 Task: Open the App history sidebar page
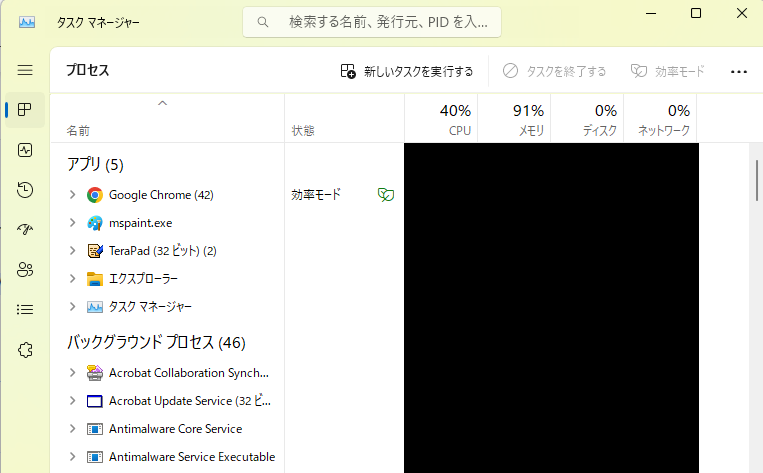[x=25, y=190]
